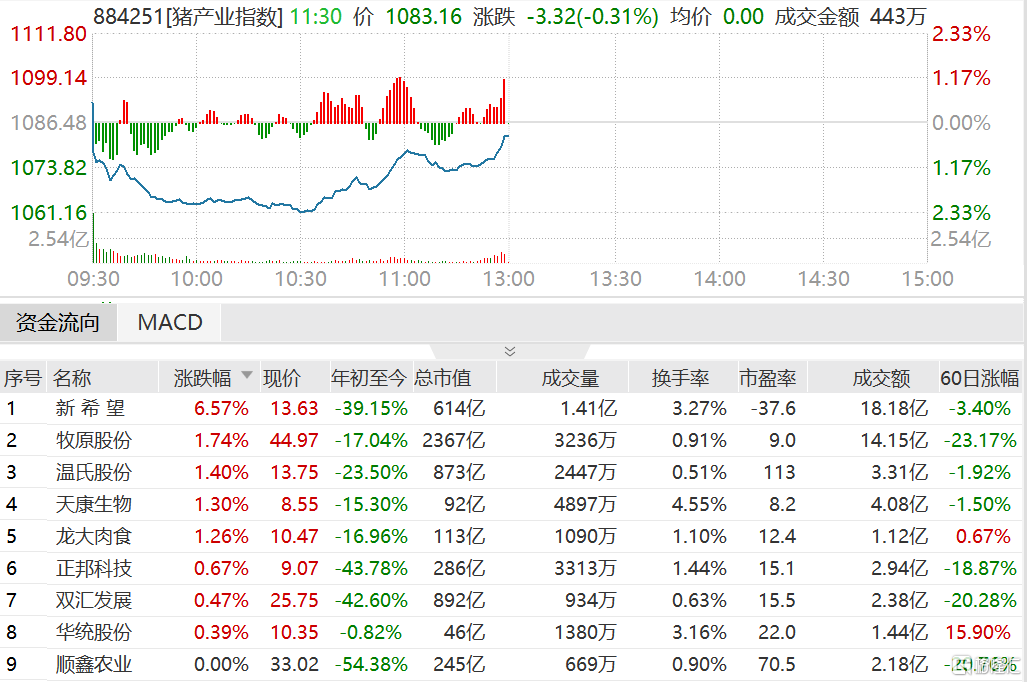Click the 14:30 time axis label
Viewport: 1027px width, 682px height.
(823, 278)
